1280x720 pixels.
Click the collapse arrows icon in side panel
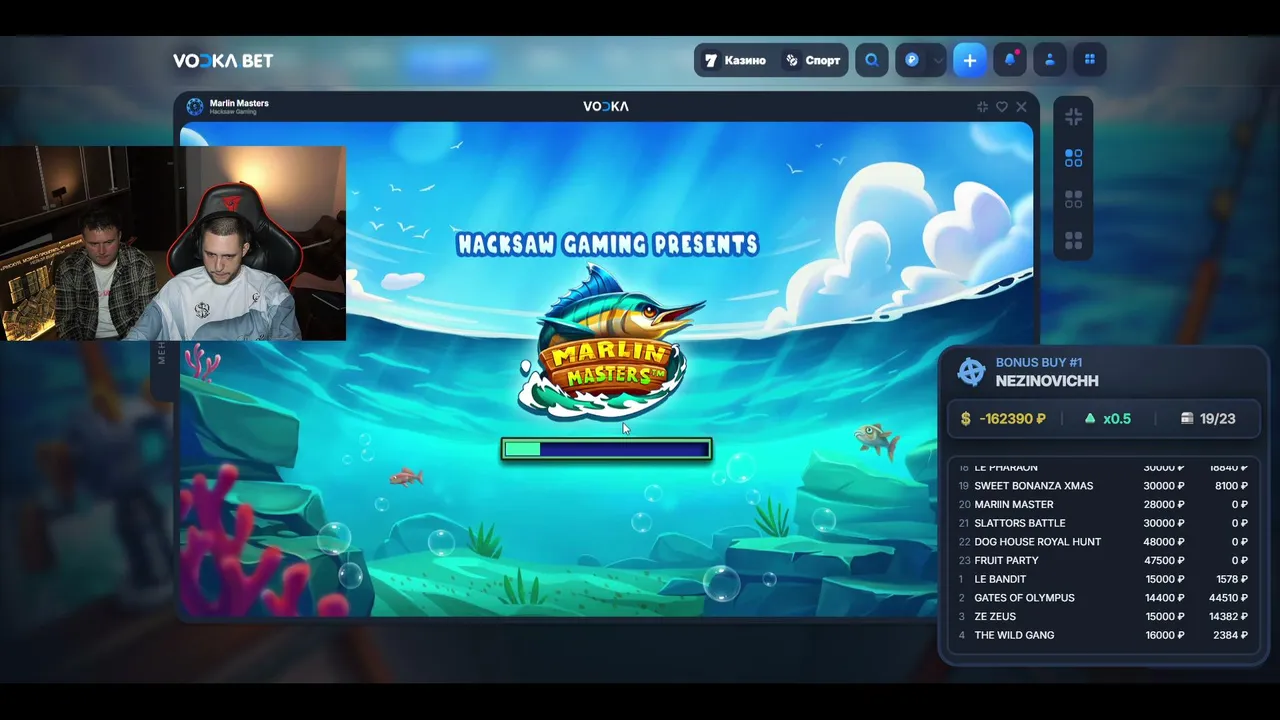tap(1074, 117)
